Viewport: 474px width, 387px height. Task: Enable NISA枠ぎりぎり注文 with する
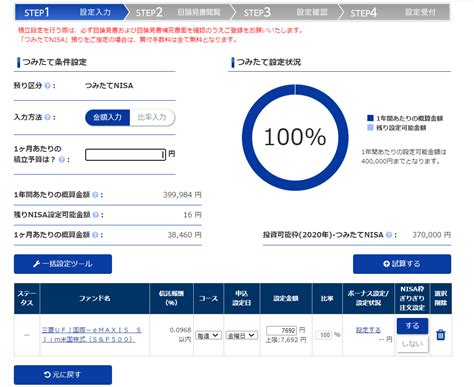coord(412,326)
